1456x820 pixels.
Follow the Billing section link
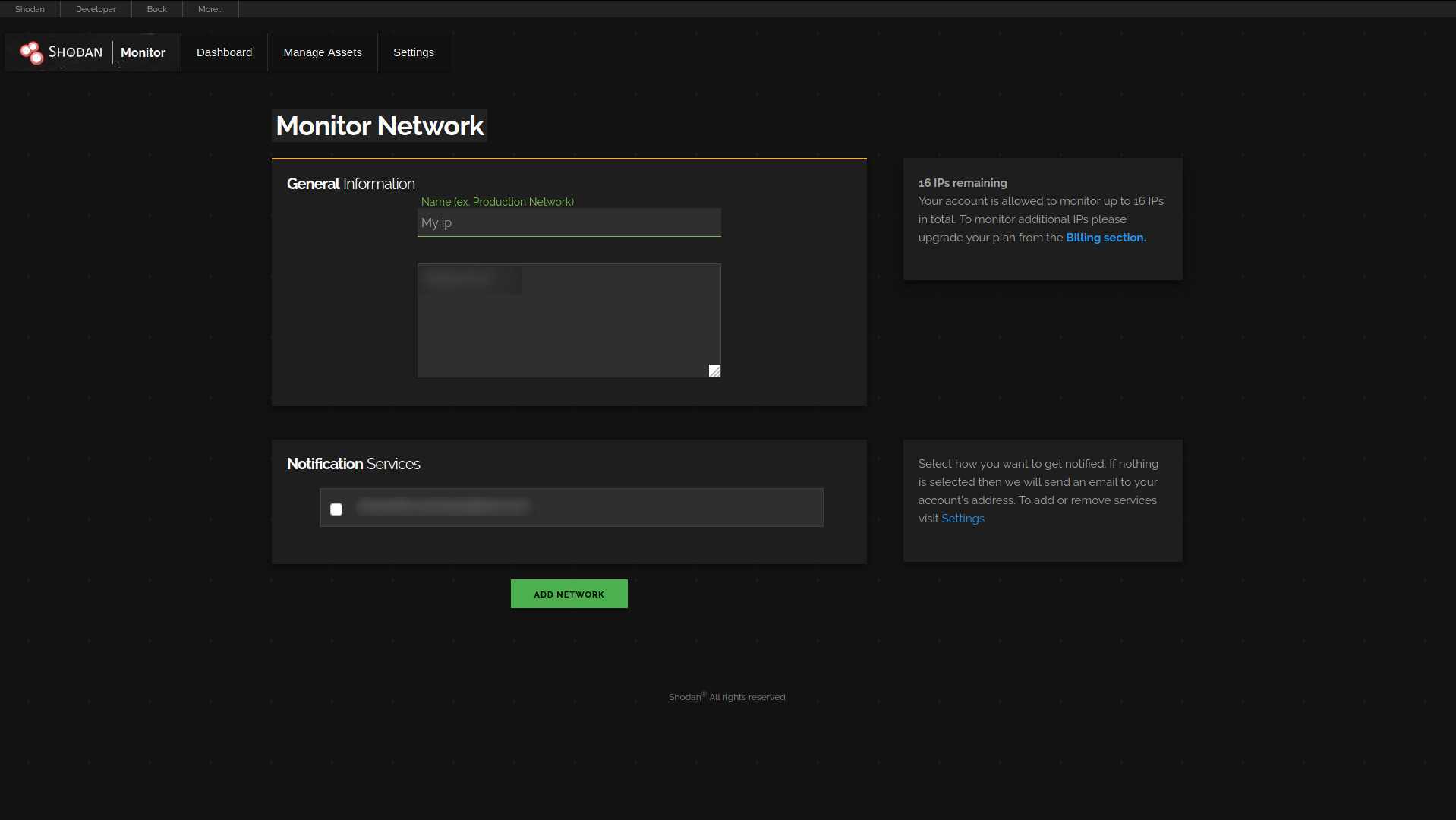click(1105, 238)
